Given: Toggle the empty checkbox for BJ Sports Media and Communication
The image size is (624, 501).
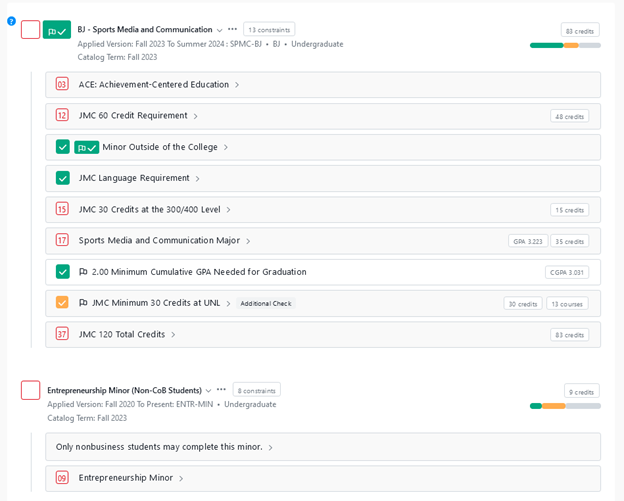Looking at the screenshot, I should (x=30, y=30).
